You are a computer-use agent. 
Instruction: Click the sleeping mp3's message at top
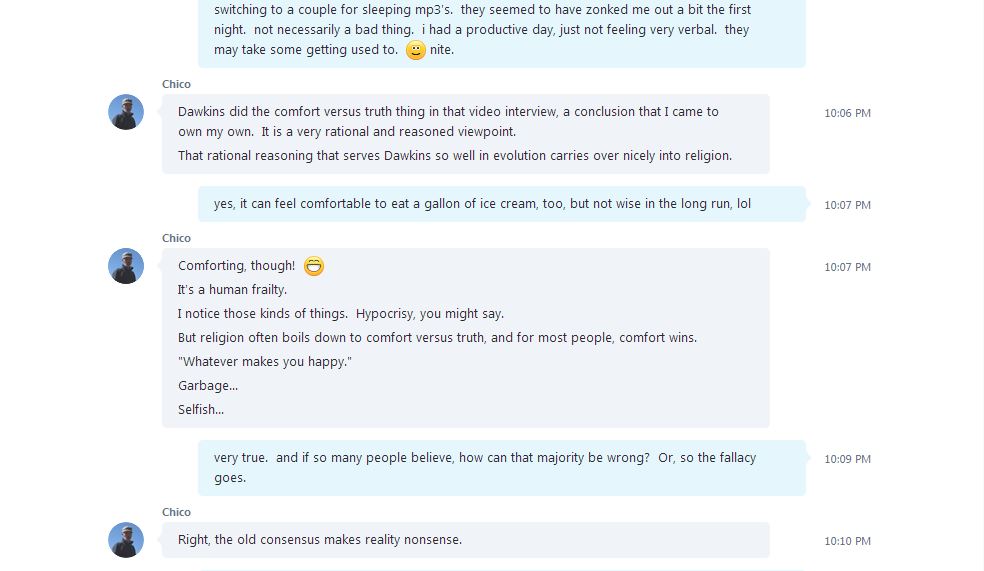coord(482,30)
